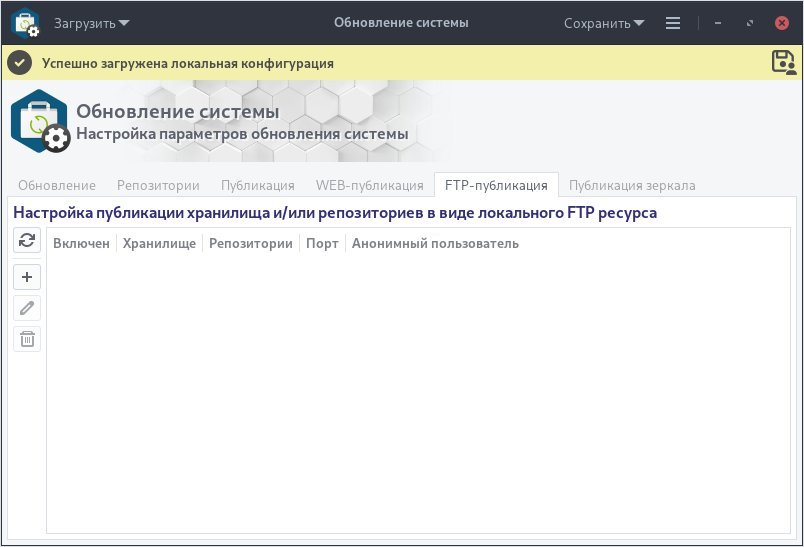804x547 pixels.
Task: Click the application icon in title bar
Action: pyautogui.click(x=25, y=23)
